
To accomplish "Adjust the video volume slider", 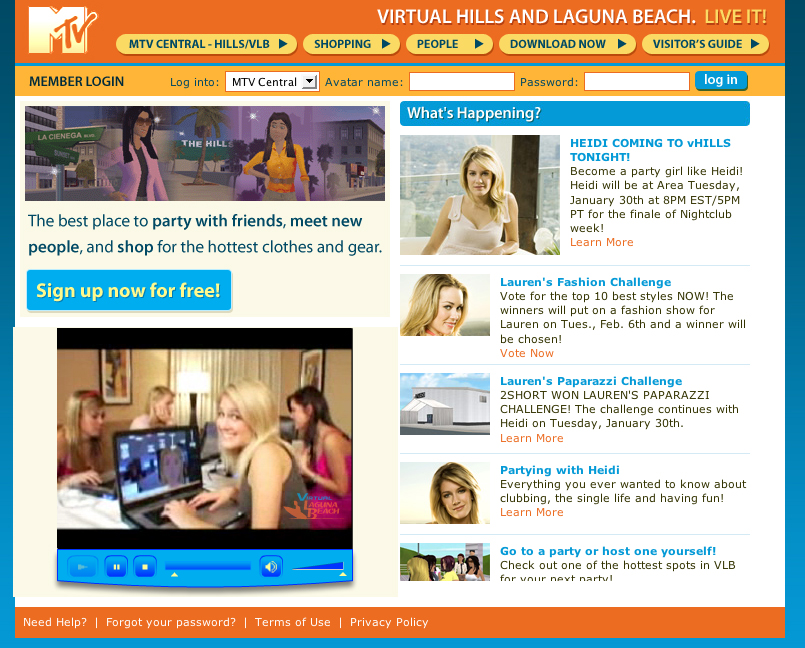I will tap(318, 567).
